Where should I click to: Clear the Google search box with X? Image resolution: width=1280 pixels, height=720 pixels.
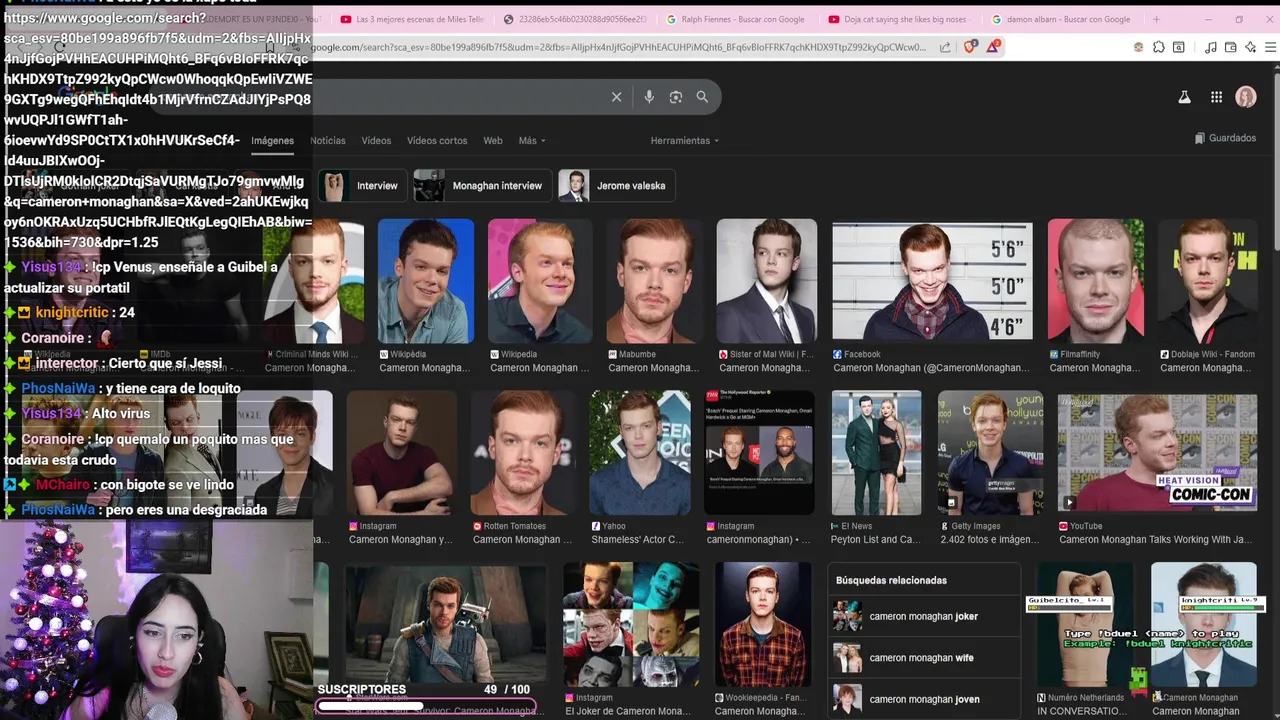click(616, 97)
